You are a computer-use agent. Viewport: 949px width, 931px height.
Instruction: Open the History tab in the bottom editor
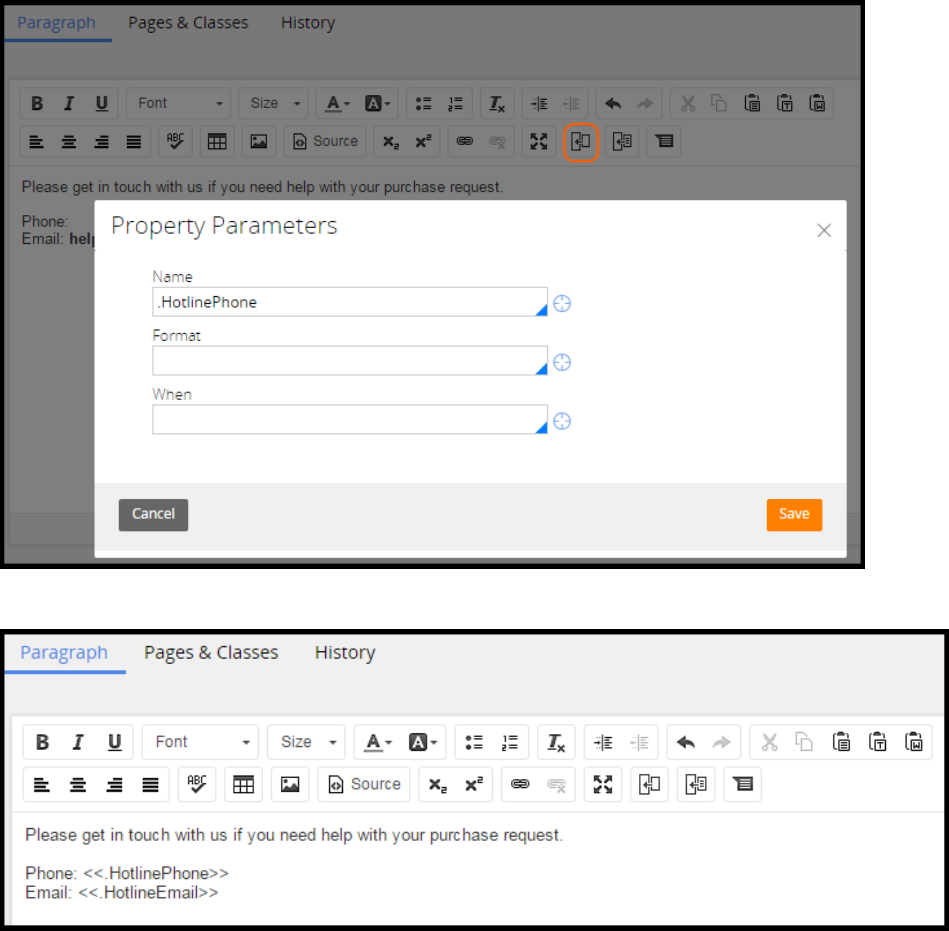(x=345, y=652)
